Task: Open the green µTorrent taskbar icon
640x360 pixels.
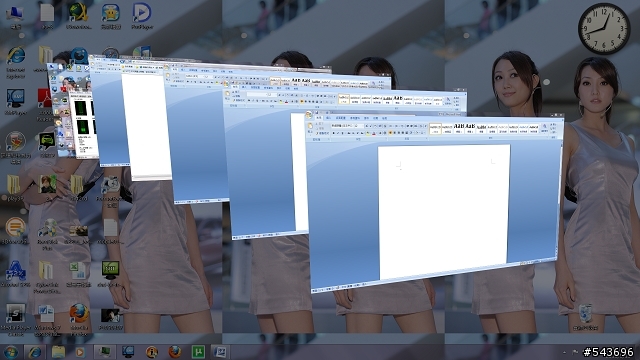Action: 198,352
